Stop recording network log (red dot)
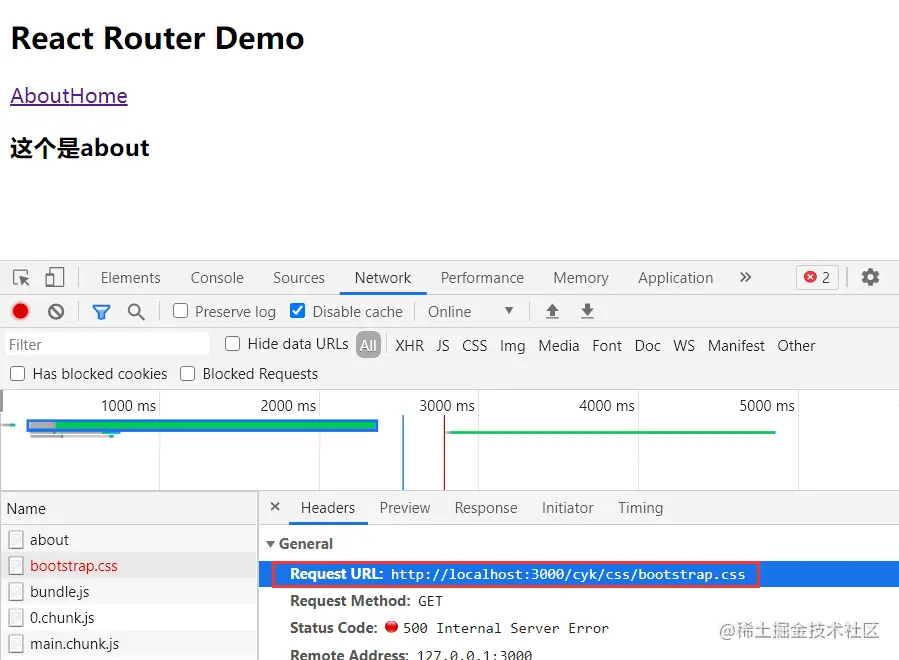Screen dimensions: 899x660 [x=21, y=311]
